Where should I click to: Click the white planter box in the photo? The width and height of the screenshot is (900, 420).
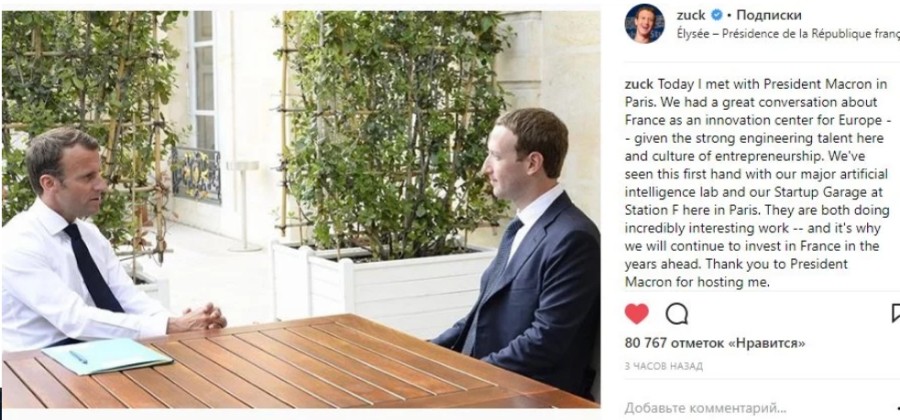[x=383, y=282]
